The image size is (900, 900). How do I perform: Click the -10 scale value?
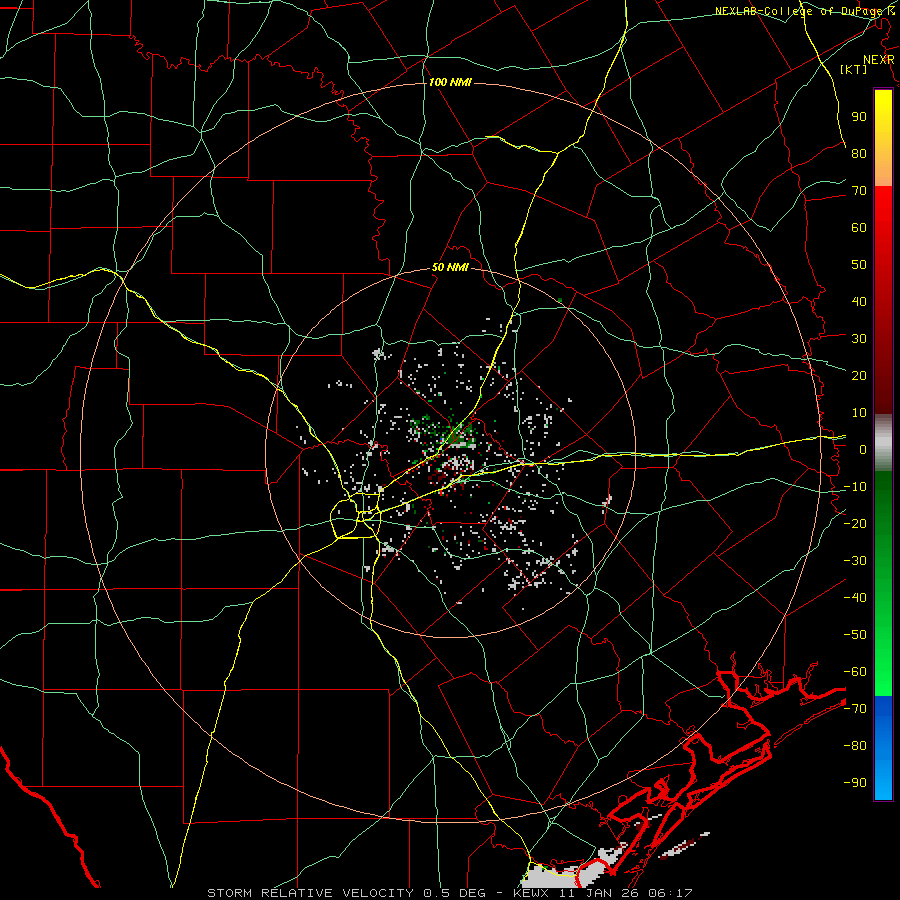point(855,487)
